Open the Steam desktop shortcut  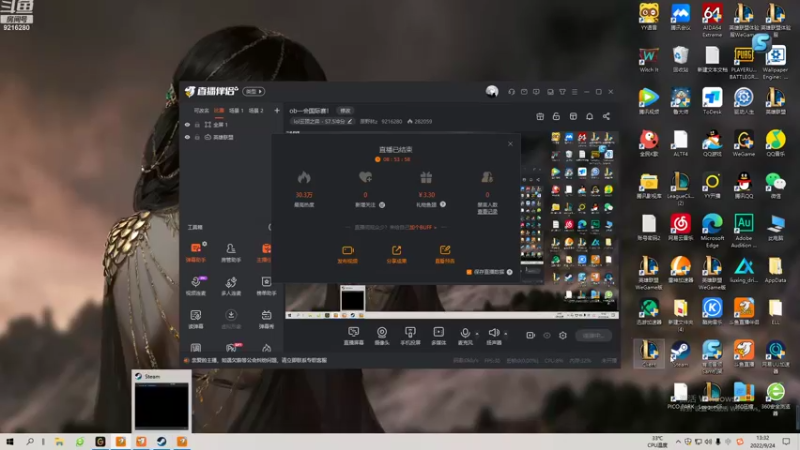pos(680,354)
